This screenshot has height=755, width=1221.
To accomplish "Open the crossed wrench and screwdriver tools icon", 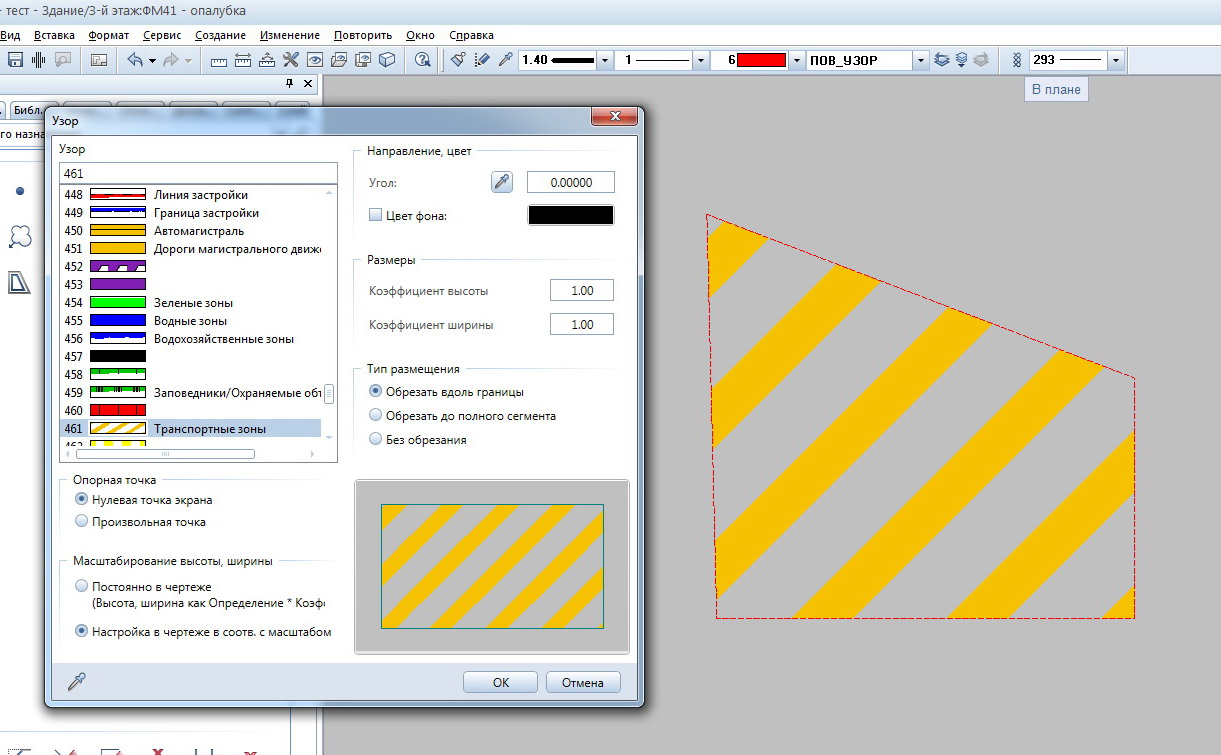I will coord(291,59).
